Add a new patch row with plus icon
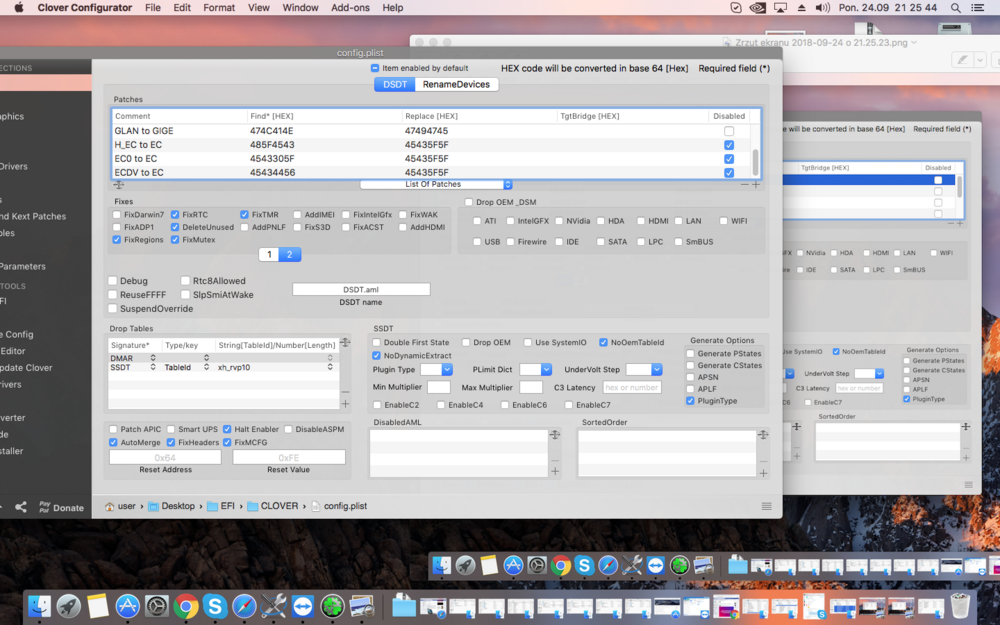The width and height of the screenshot is (1000, 625). 756,185
